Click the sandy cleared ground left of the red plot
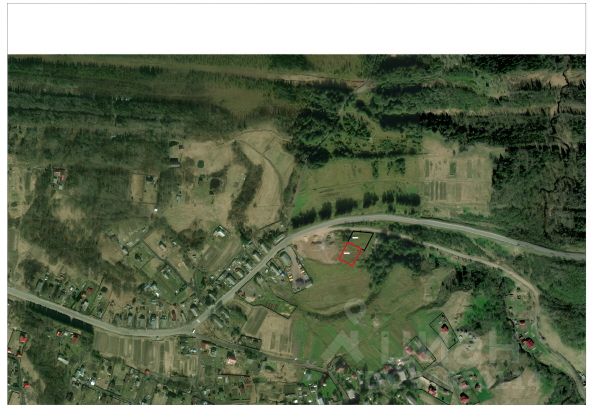 318,247
